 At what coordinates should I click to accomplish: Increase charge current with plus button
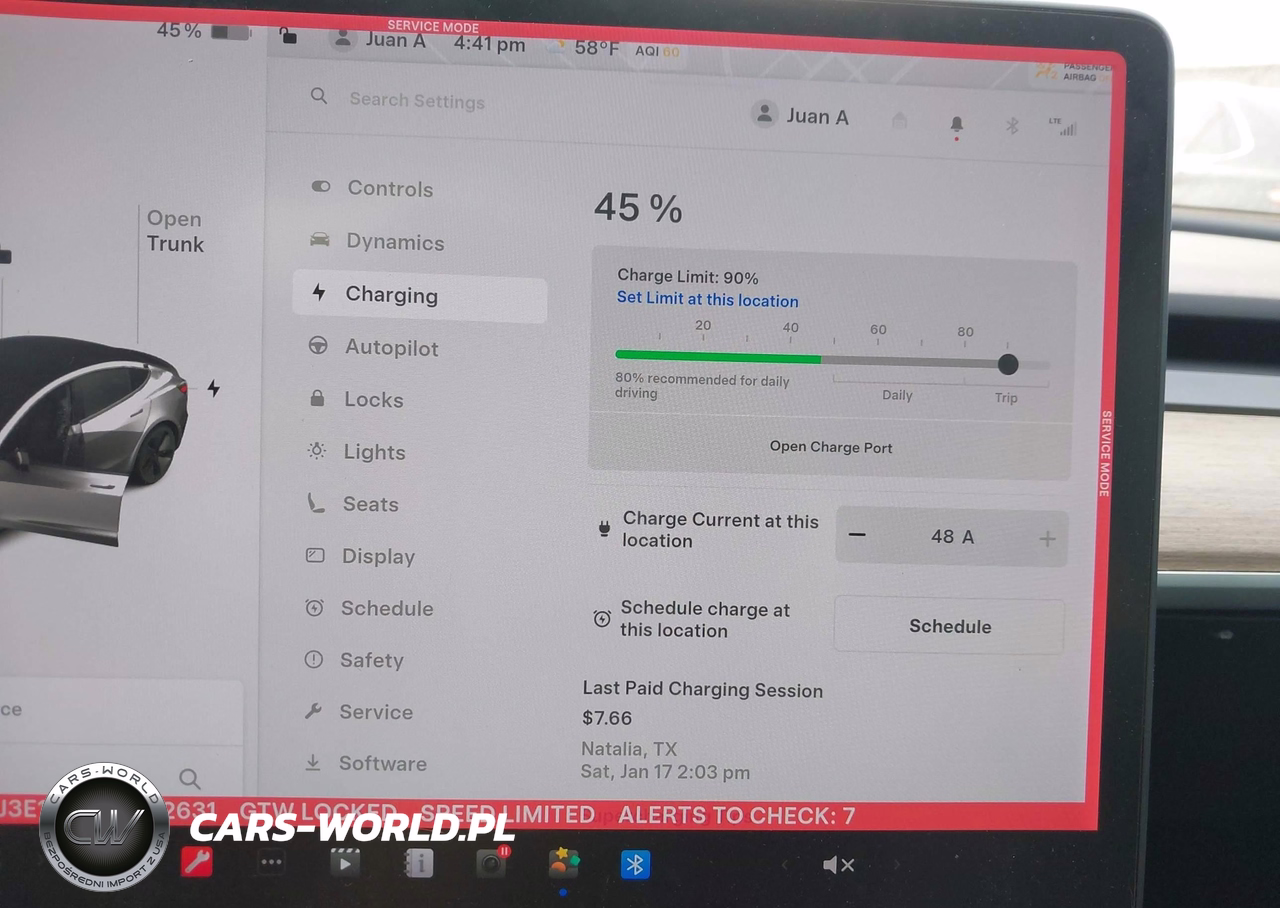(1047, 540)
